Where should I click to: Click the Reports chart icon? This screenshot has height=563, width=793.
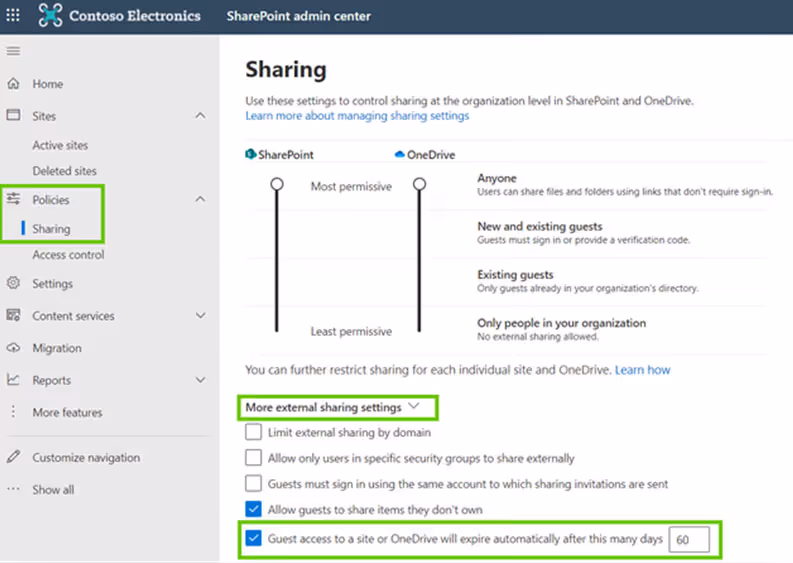click(13, 379)
